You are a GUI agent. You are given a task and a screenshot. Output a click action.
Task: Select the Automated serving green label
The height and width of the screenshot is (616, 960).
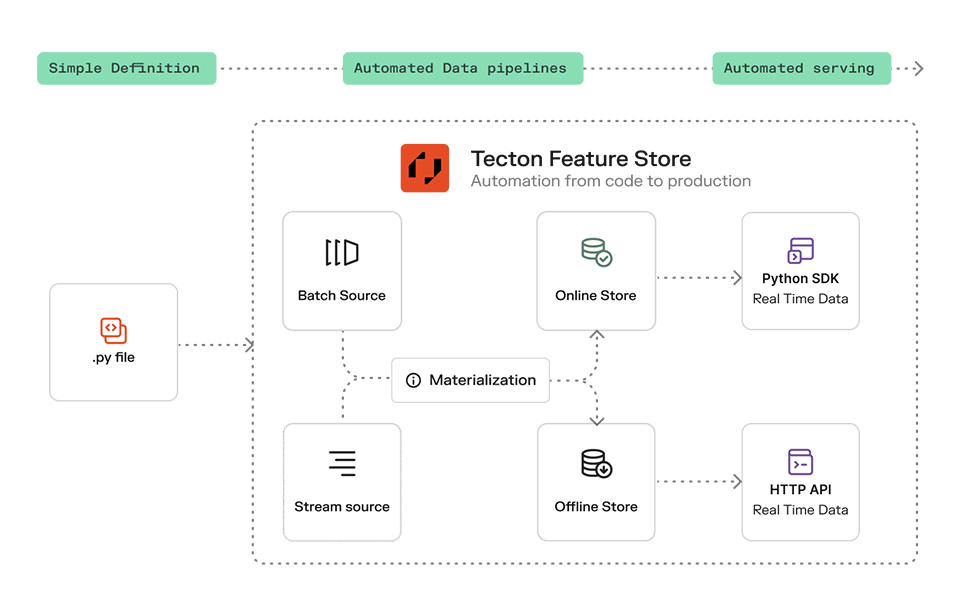(801, 68)
